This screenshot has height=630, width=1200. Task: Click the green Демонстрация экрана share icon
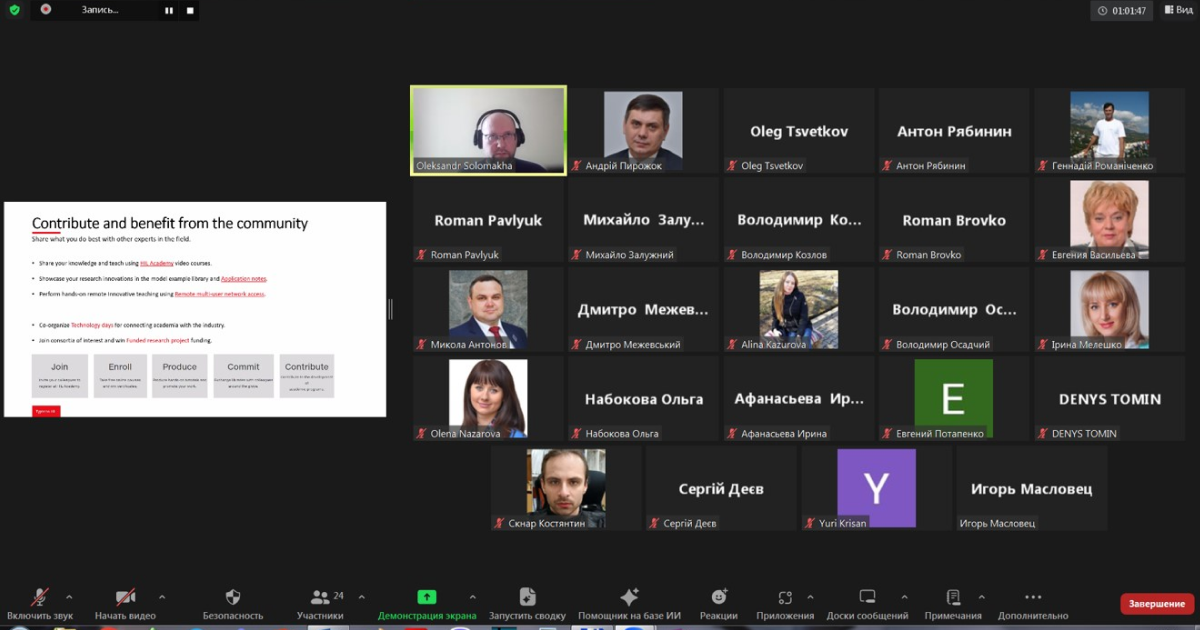click(427, 597)
